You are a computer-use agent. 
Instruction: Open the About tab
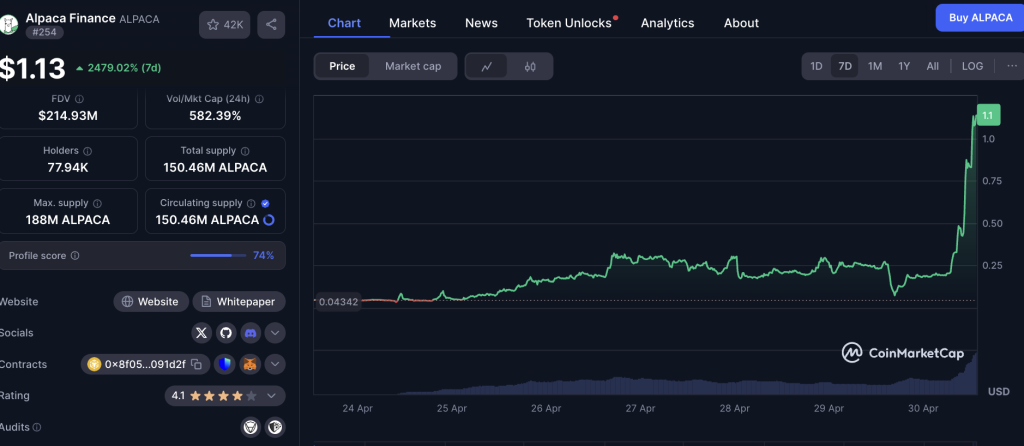(741, 23)
